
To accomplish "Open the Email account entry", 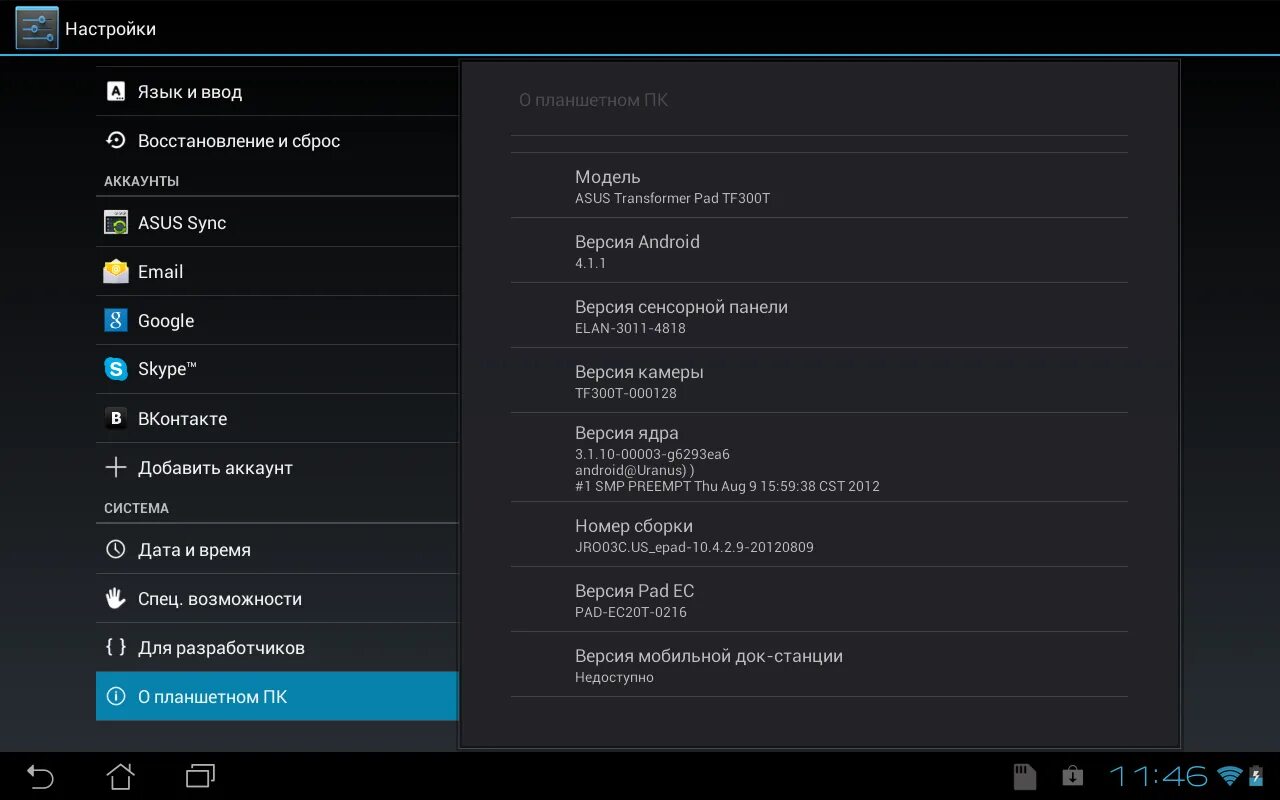I will 277,272.
